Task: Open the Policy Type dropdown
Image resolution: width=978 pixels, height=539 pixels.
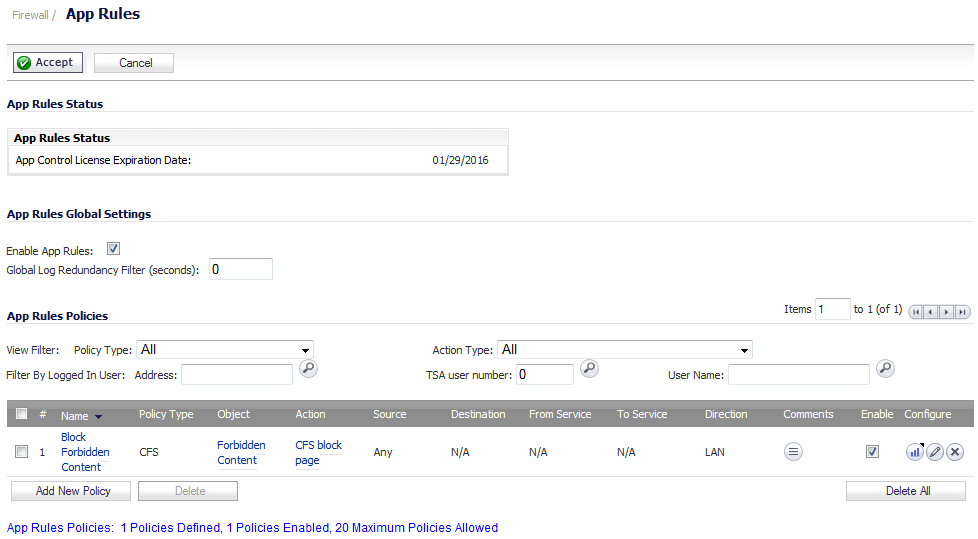Action: 225,349
